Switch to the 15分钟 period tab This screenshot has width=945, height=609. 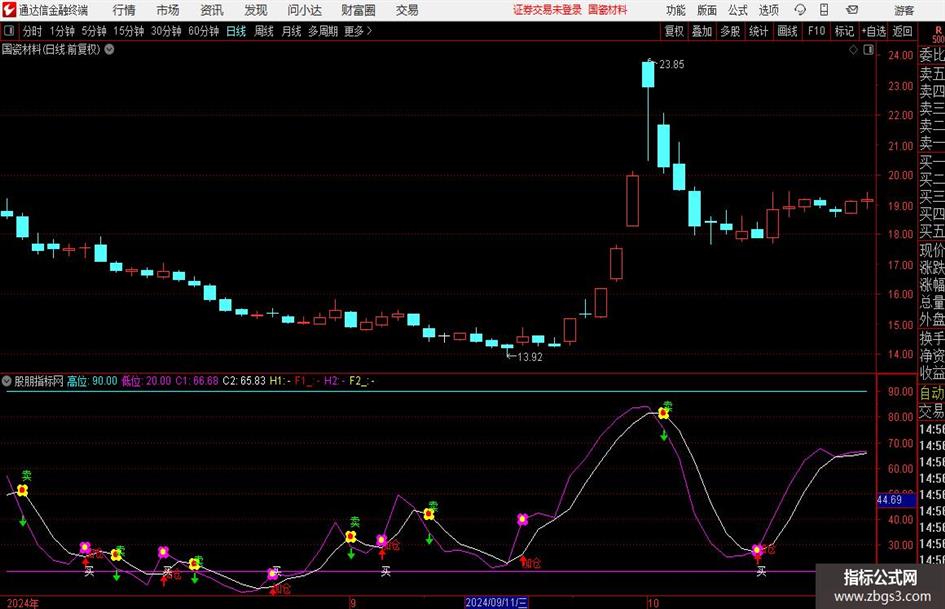(x=128, y=31)
